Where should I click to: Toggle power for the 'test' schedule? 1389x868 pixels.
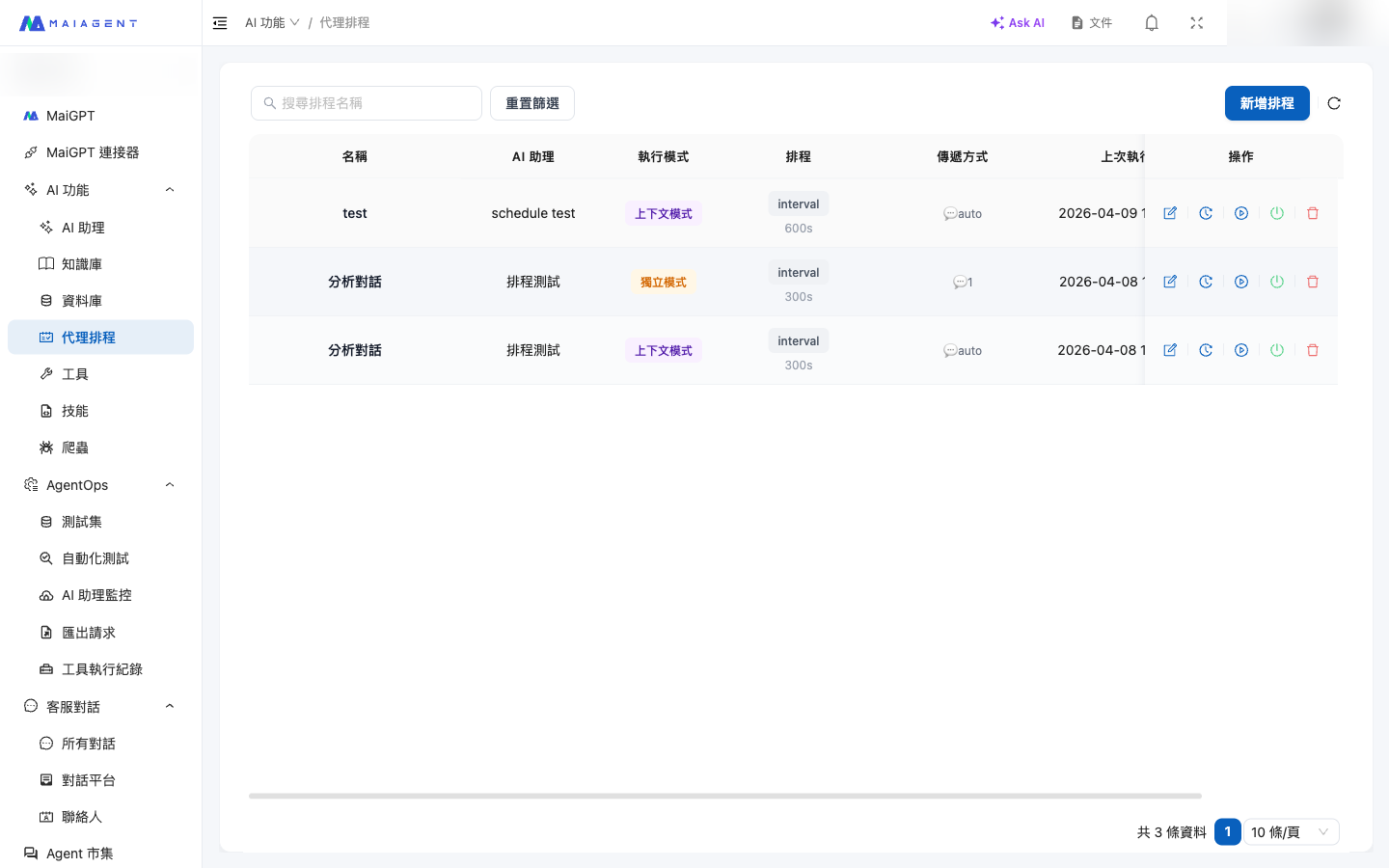1277,213
